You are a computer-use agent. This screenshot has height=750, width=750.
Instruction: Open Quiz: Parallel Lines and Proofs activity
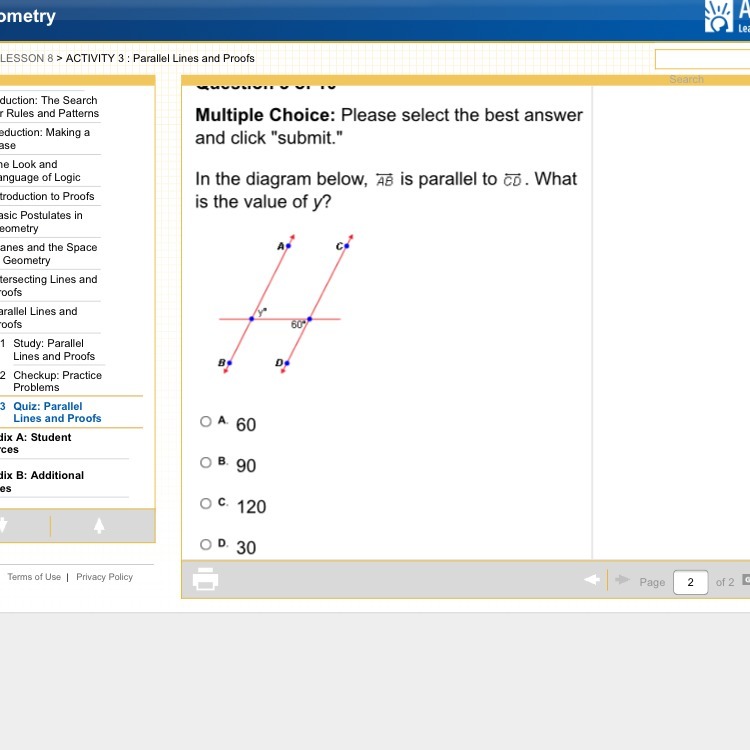[x=57, y=412]
